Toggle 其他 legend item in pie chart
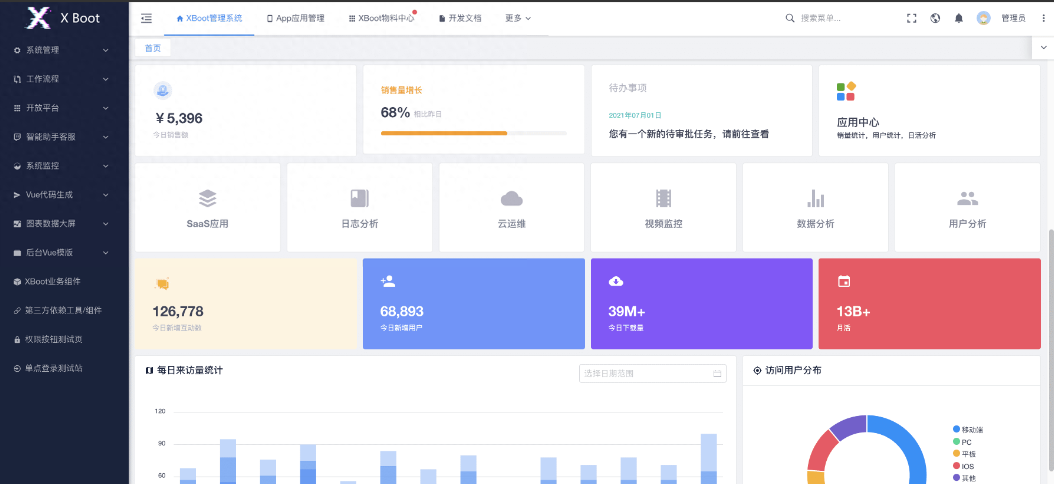 point(964,478)
